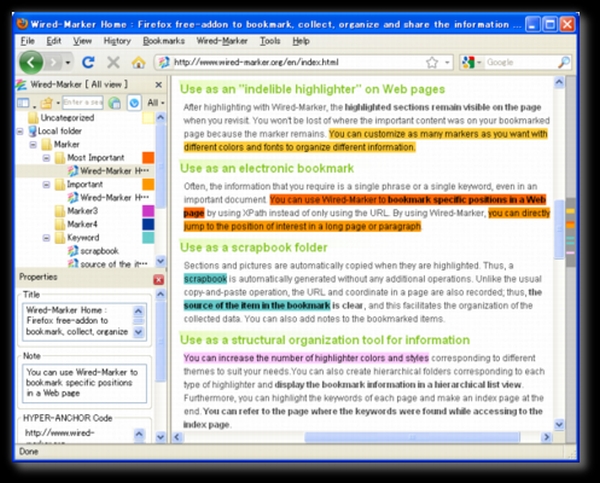Click the Wired-Marker logo in sidebar header
This screenshot has width=600, height=483.
click(x=21, y=85)
